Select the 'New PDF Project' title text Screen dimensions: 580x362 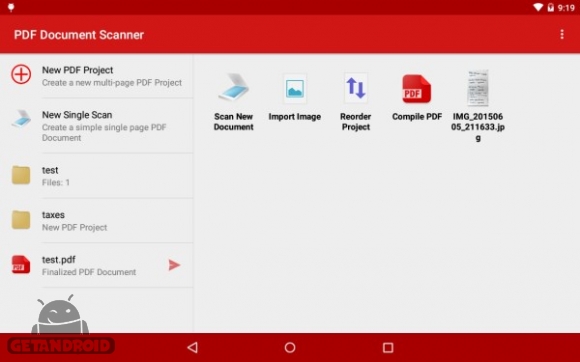[x=77, y=70]
